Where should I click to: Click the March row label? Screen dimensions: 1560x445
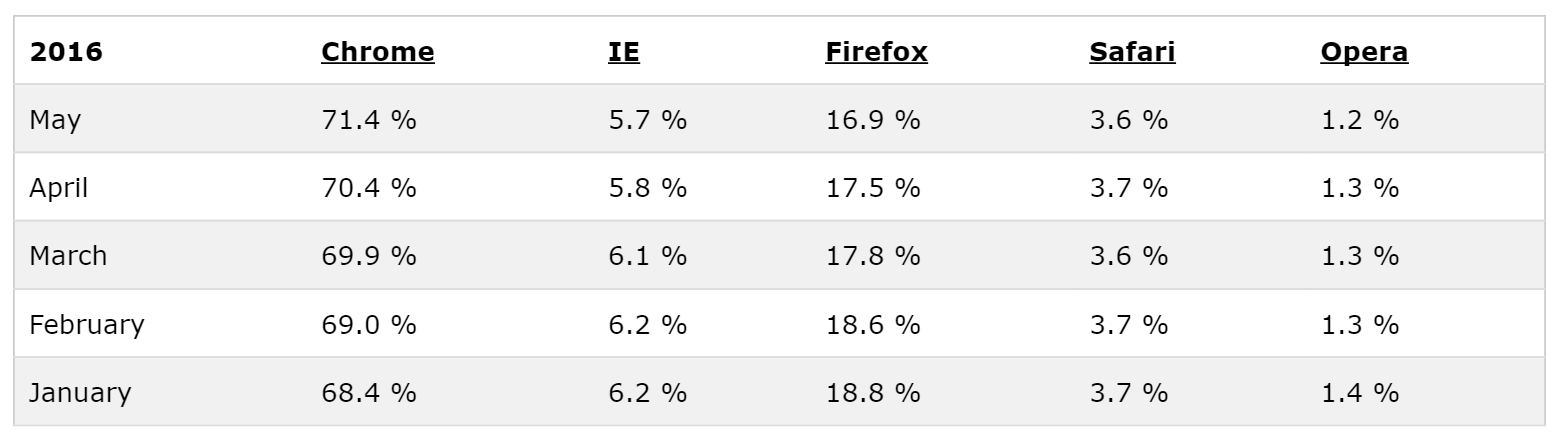click(x=68, y=256)
